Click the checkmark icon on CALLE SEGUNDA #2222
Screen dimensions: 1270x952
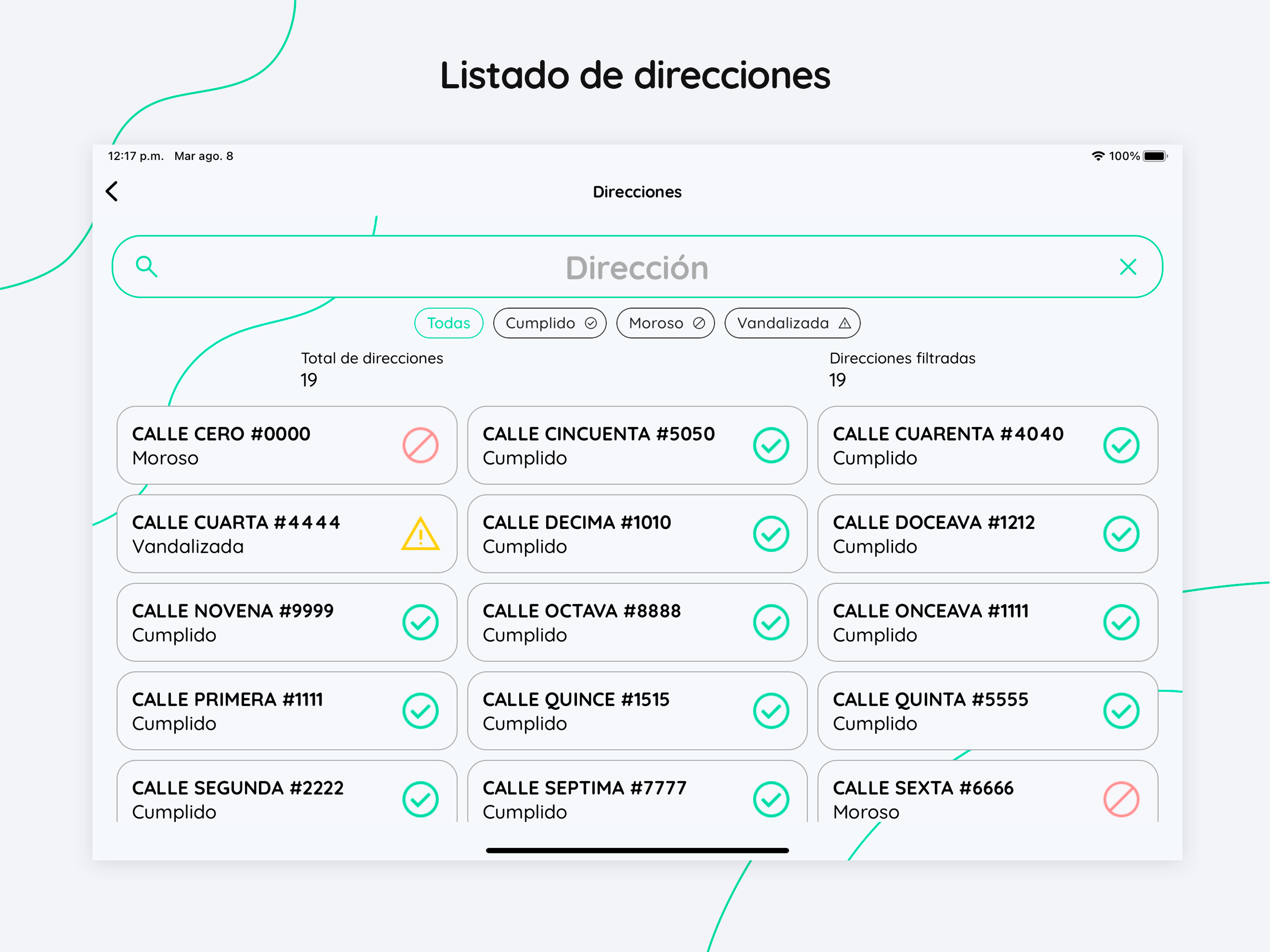(420, 799)
